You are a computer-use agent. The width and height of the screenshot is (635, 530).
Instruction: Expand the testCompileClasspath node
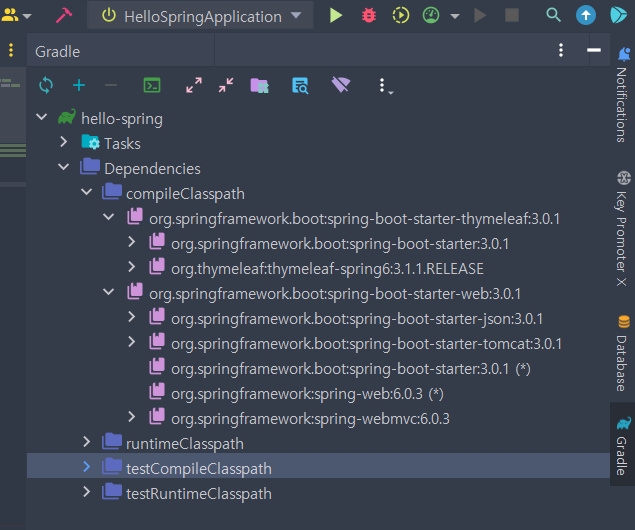point(86,467)
